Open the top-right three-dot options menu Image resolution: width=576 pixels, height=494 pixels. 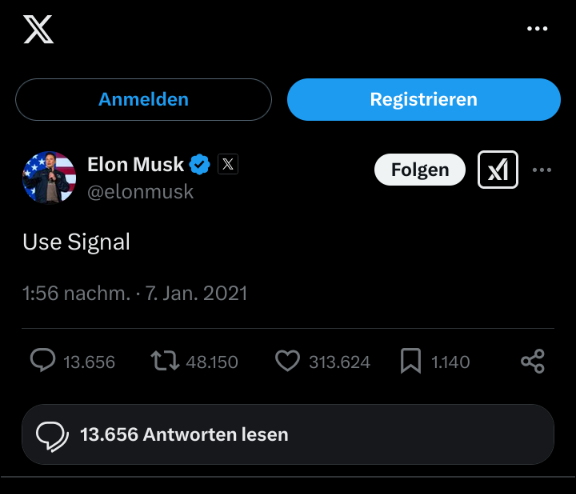pos(537,29)
